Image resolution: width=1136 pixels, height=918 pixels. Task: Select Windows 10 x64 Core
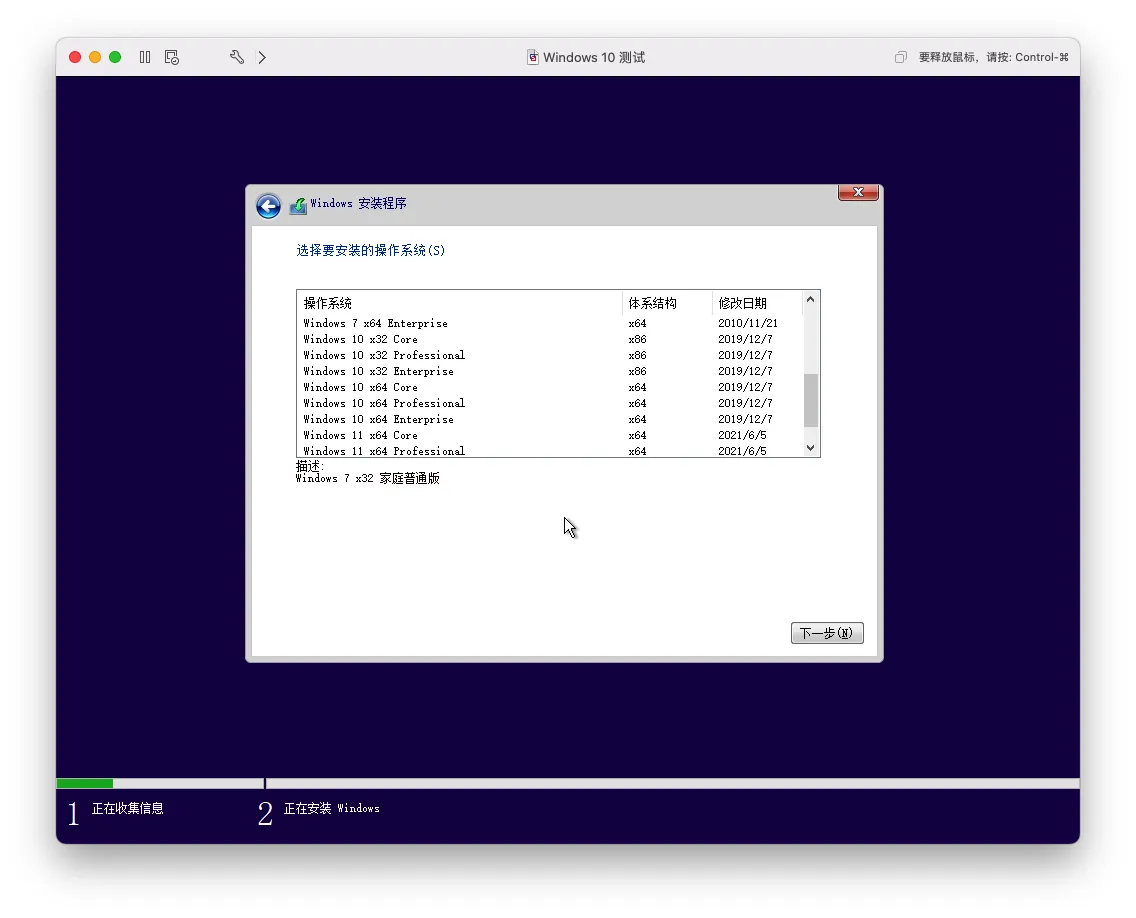tap(550, 387)
